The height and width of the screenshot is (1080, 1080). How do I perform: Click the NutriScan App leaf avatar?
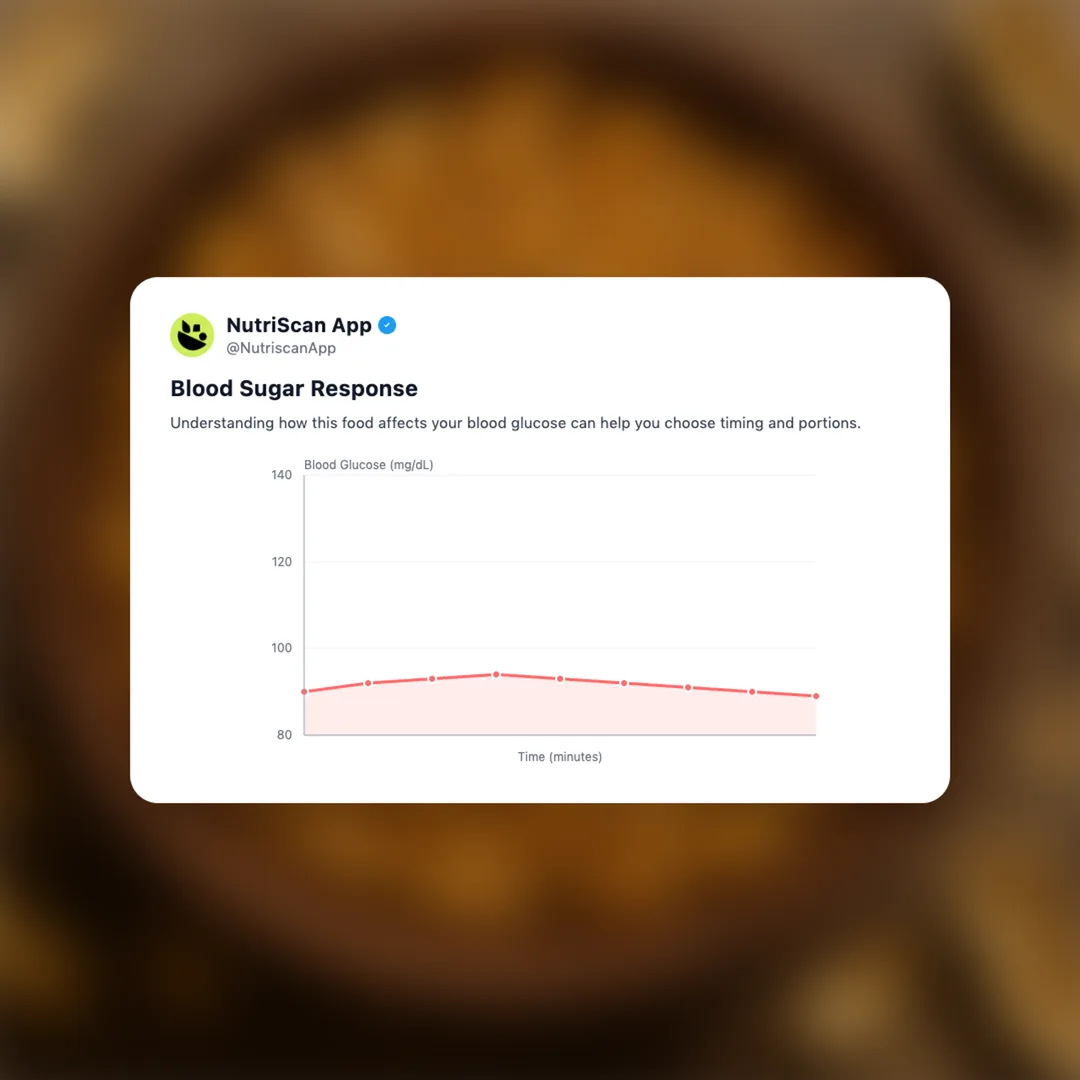pyautogui.click(x=192, y=335)
